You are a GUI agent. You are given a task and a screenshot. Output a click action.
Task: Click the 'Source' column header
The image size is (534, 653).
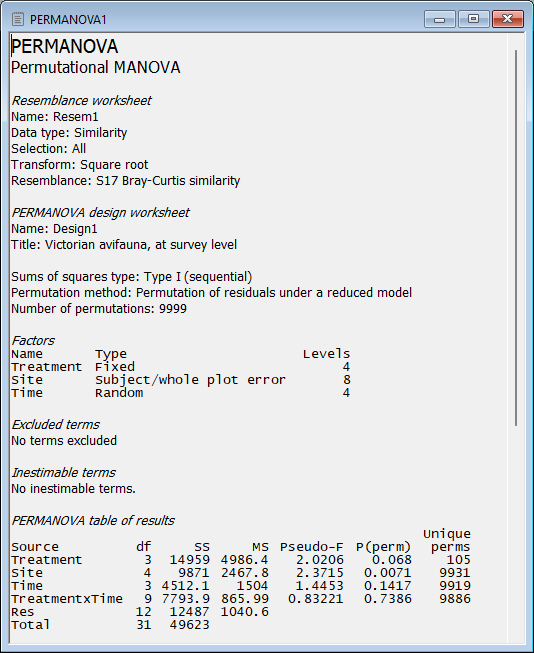[x=35, y=547]
